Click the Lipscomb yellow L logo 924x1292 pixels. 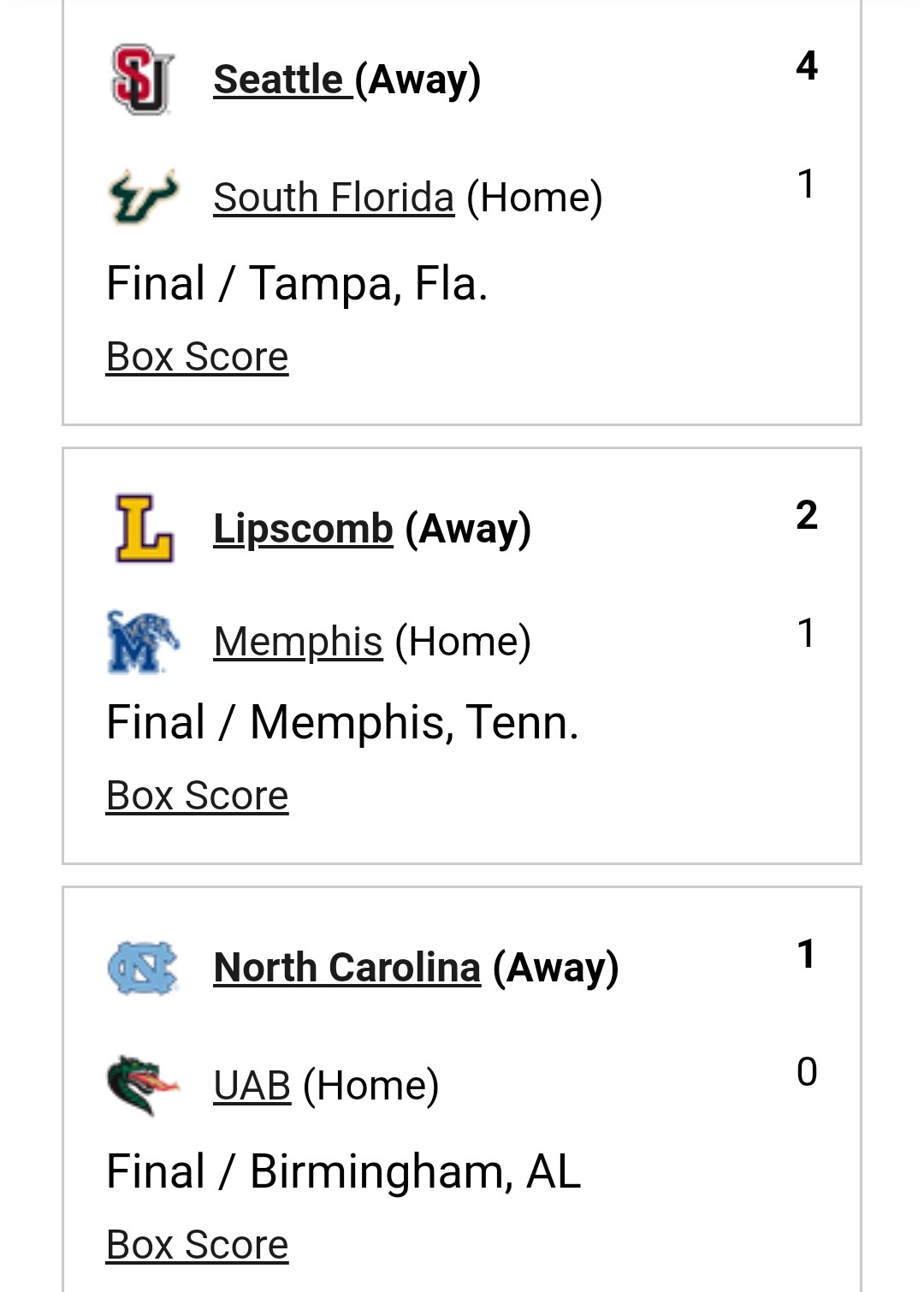pos(144,528)
